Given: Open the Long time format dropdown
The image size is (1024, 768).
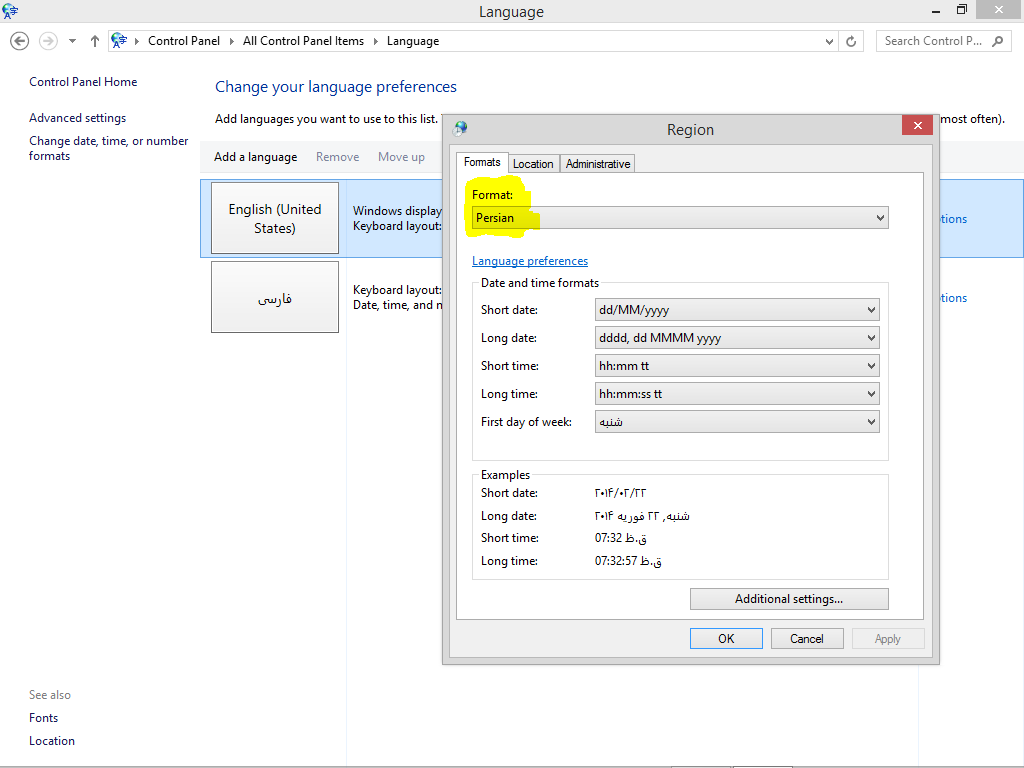Looking at the screenshot, I should tap(737, 394).
